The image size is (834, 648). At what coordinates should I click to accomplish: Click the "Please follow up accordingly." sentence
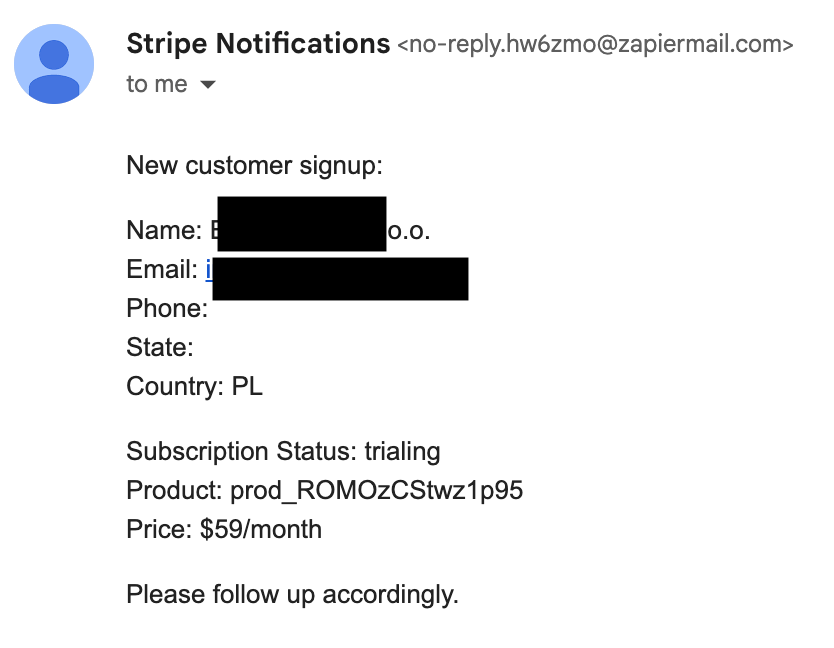tap(293, 594)
